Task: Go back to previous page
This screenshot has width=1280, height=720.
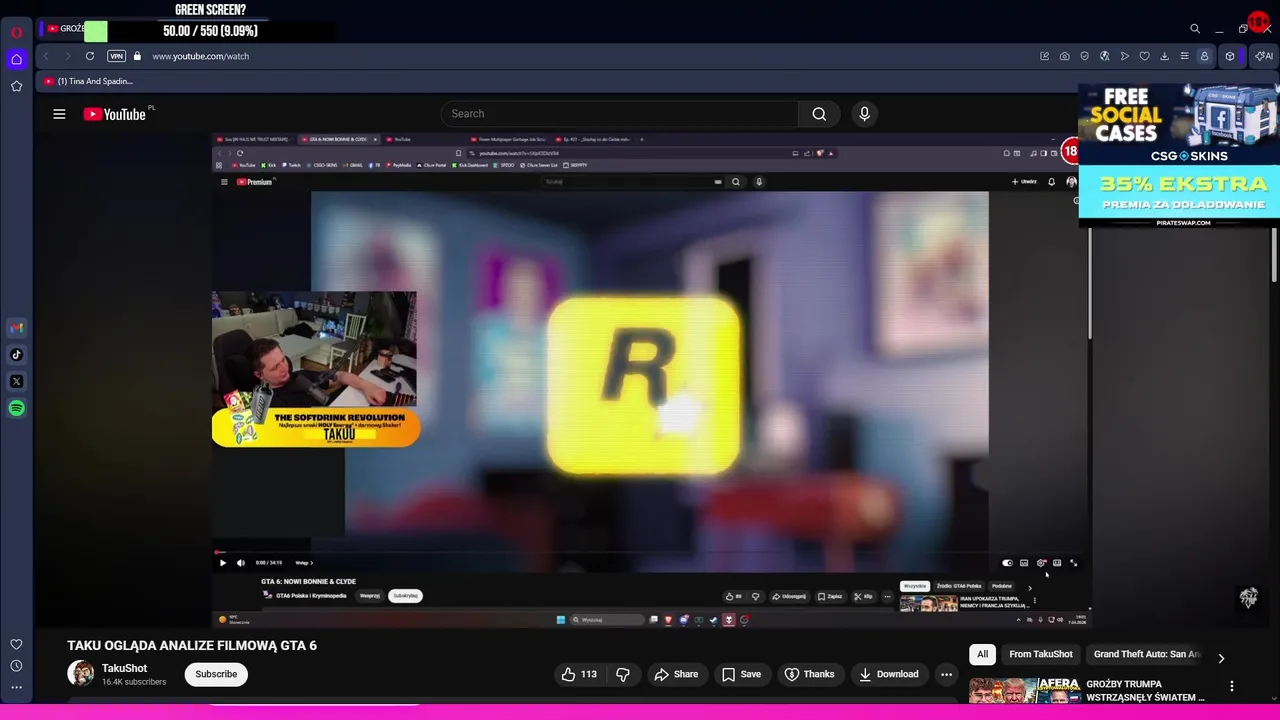Action: (46, 56)
